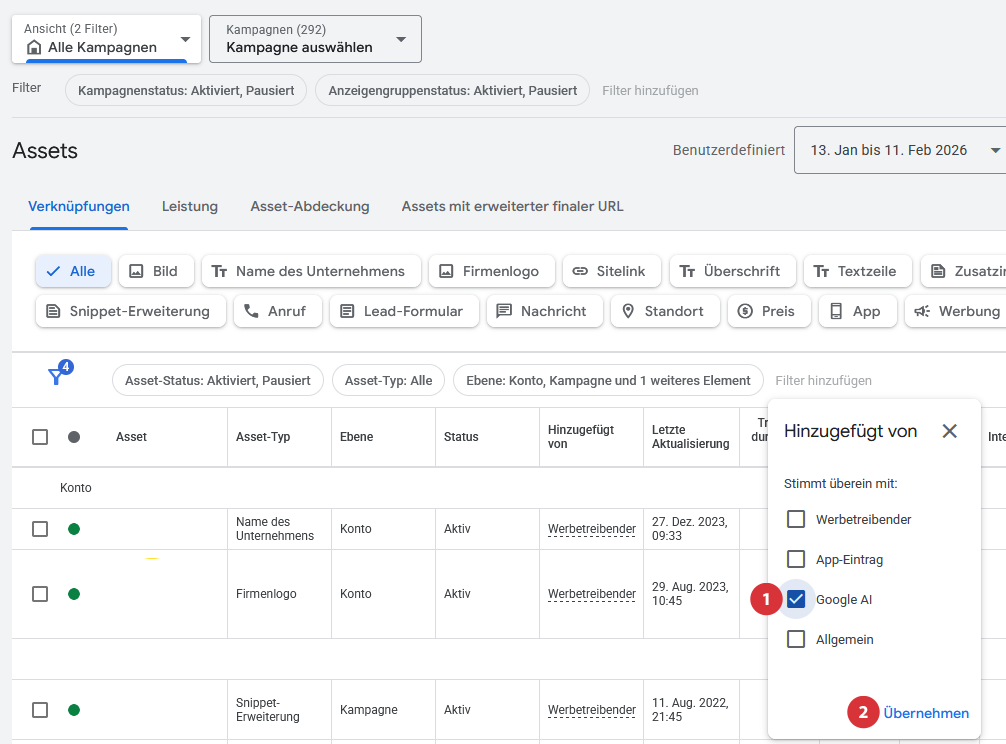Open the Alle Kampagnen view dropdown
The image size is (1006, 744).
click(106, 40)
